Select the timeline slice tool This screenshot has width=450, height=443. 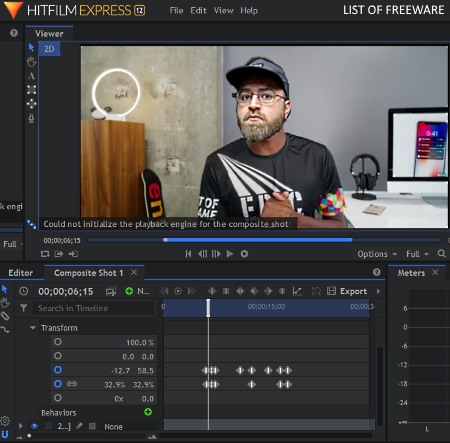pyautogui.click(x=5, y=316)
